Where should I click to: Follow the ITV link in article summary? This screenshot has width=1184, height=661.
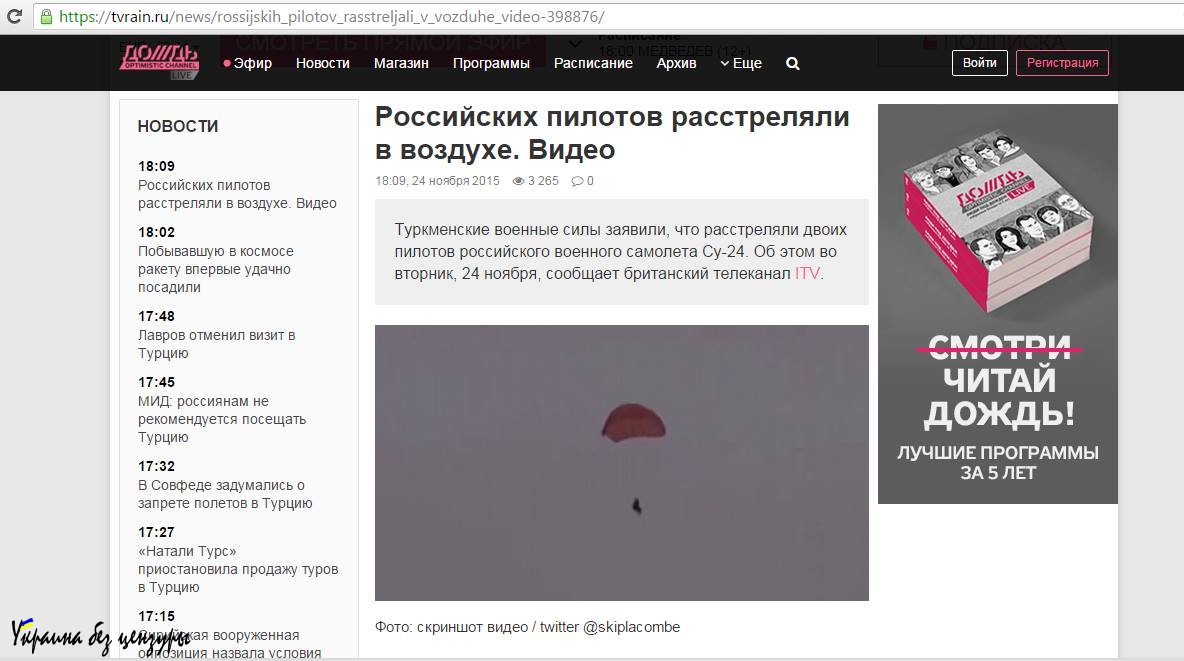click(x=806, y=273)
